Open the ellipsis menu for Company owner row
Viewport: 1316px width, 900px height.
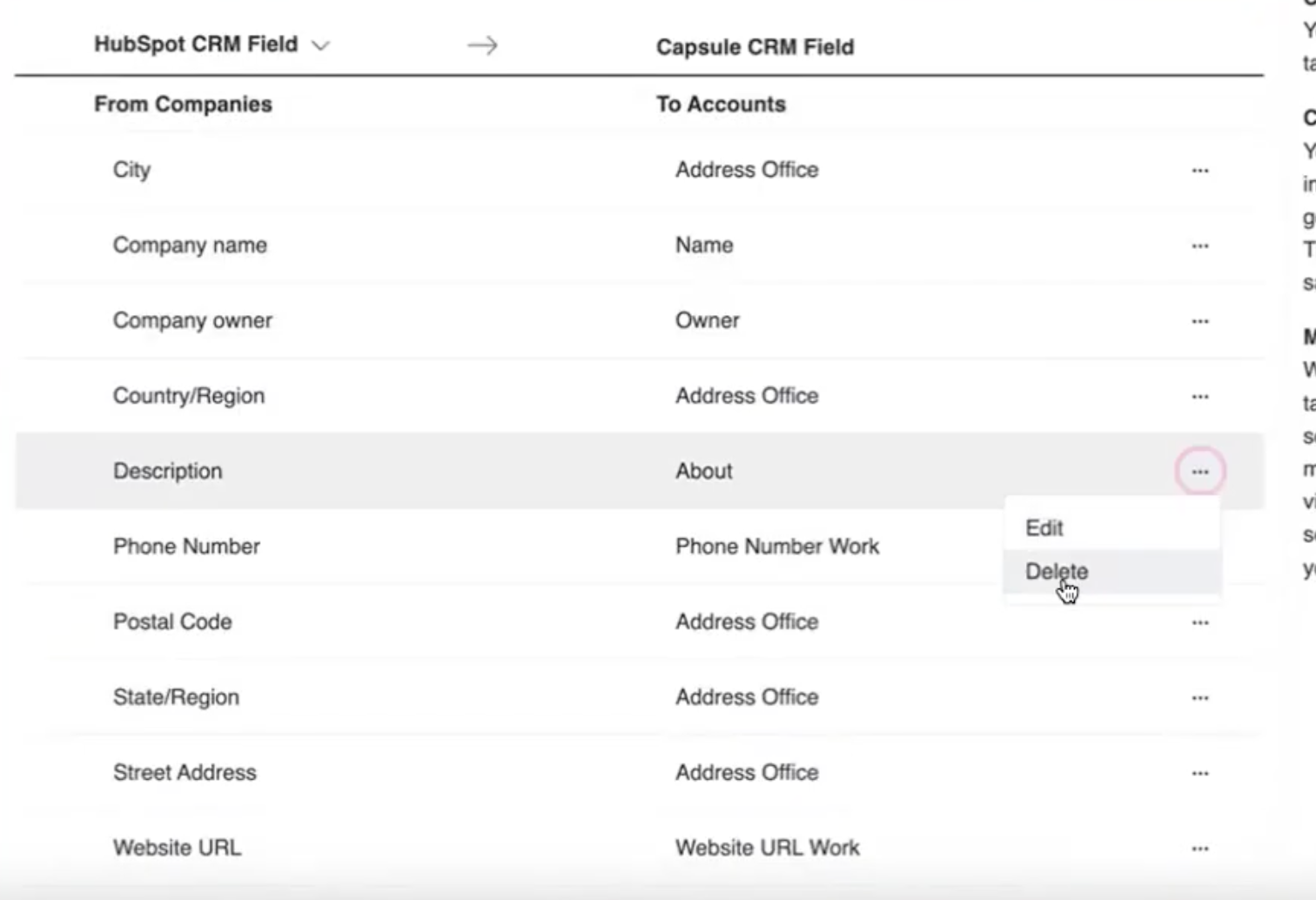coord(1200,321)
